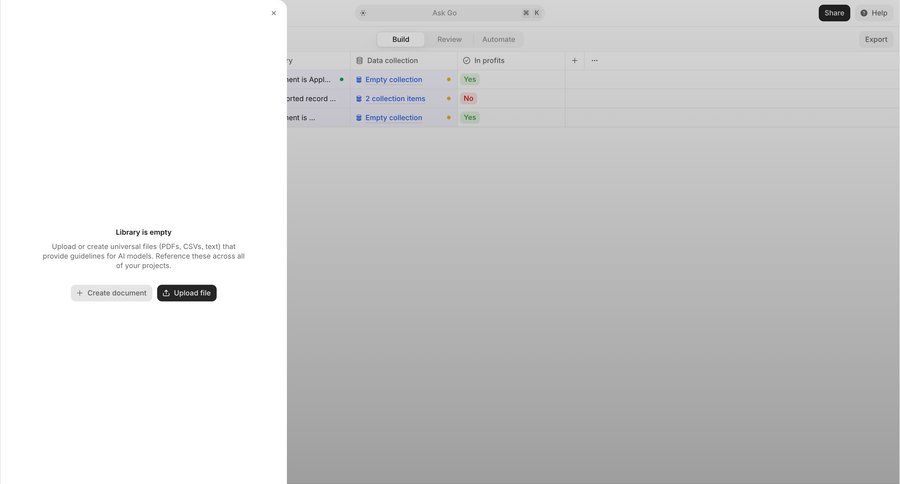
Task: Open the Ask Go search field
Action: pos(449,13)
